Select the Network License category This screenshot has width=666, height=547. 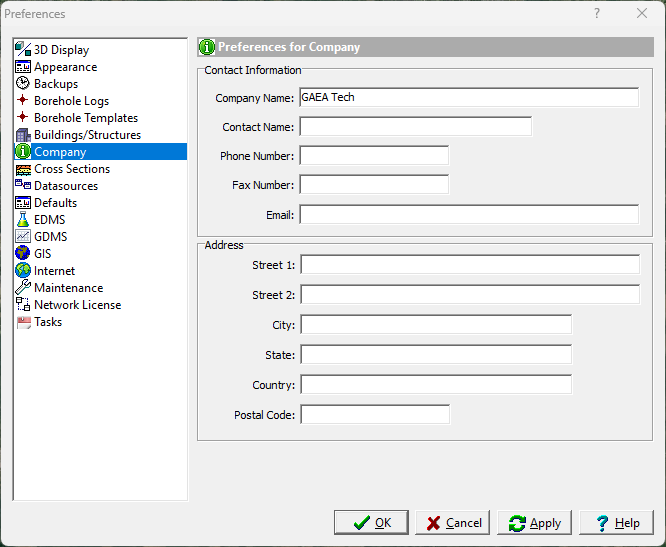pos(77,305)
